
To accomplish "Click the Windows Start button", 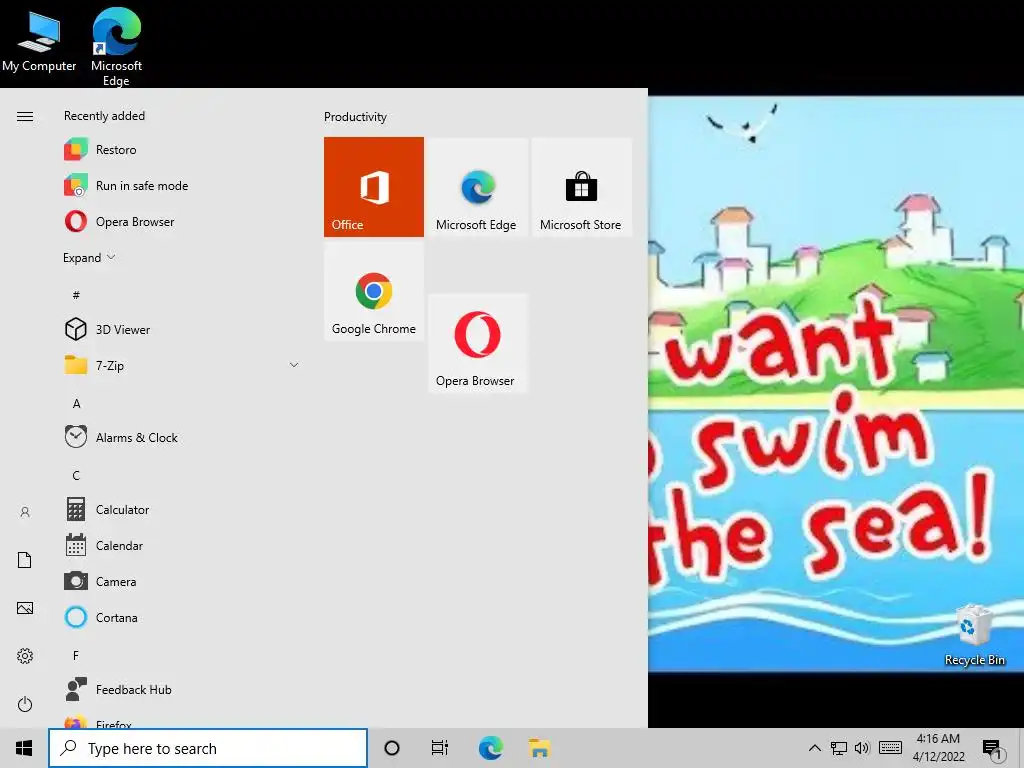I will click(24, 748).
